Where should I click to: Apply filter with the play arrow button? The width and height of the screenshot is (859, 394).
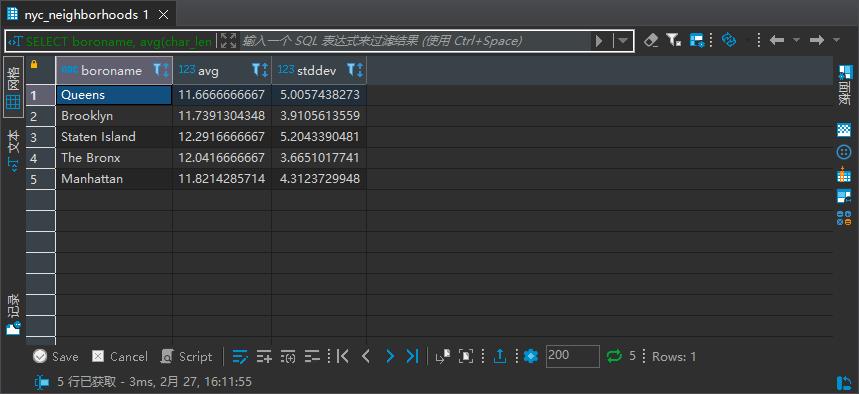[x=599, y=41]
